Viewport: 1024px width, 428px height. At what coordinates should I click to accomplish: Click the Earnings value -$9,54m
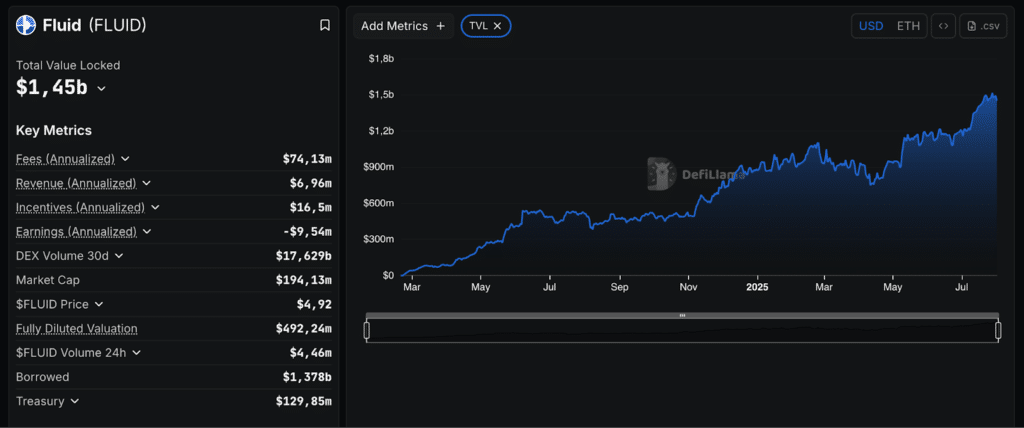(x=307, y=231)
